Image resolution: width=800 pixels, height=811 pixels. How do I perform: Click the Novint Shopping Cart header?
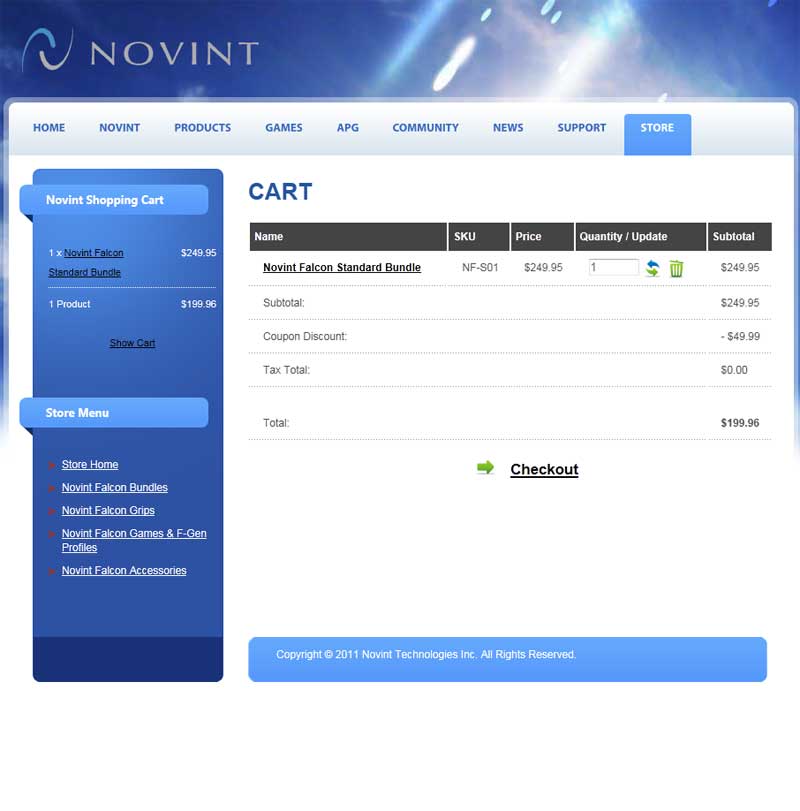pyautogui.click(x=114, y=200)
